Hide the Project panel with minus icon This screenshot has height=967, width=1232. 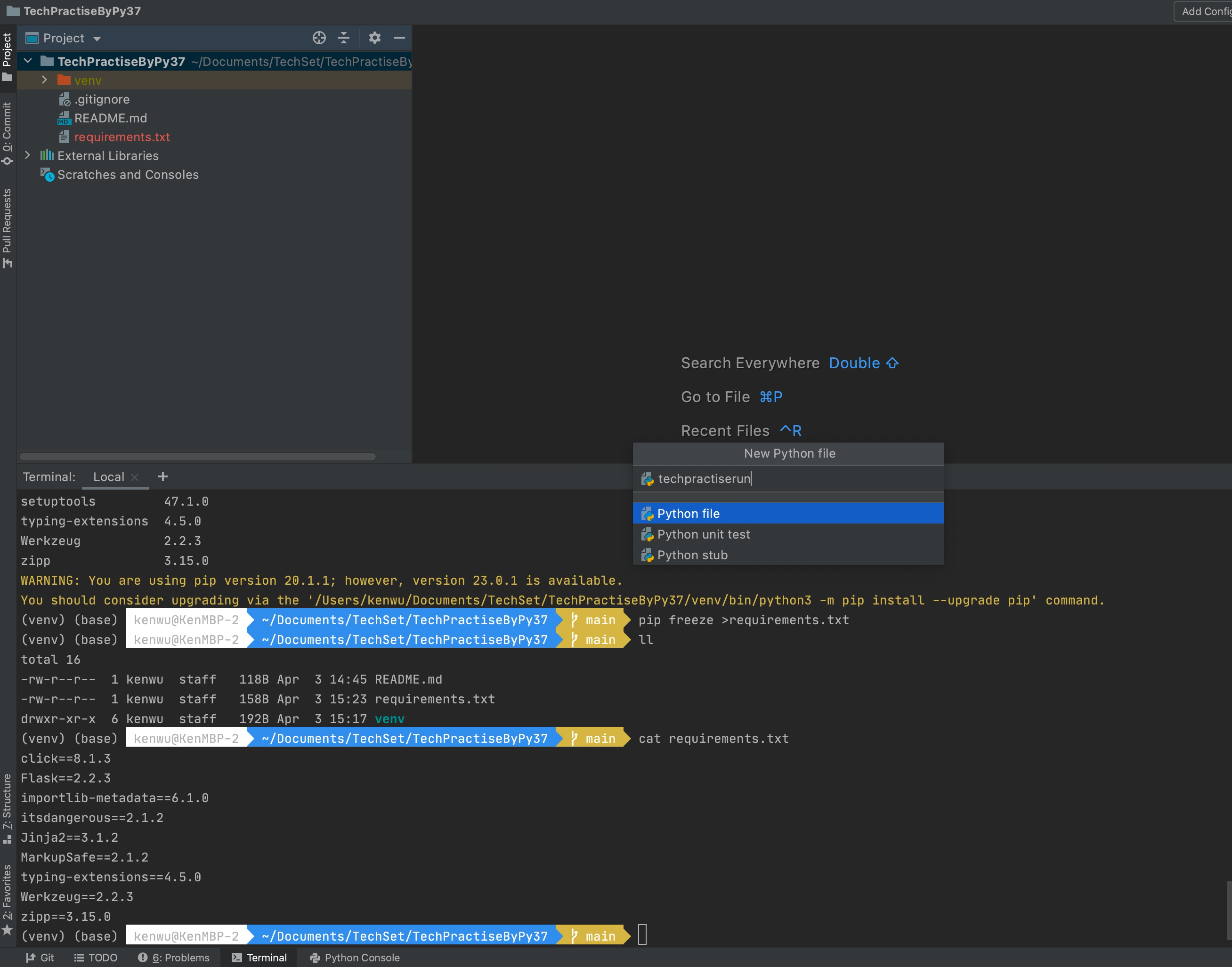tap(399, 38)
